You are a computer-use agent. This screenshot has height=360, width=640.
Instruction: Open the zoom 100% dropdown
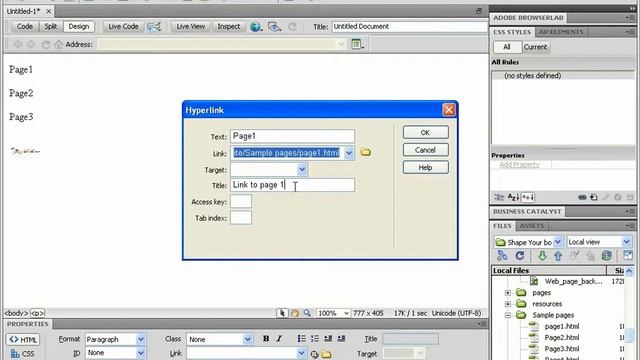pyautogui.click(x=346, y=313)
